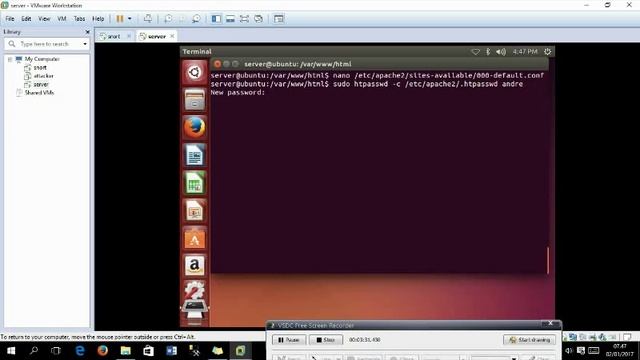The height and width of the screenshot is (360, 640).
Task: Open Task View on the taskbar
Action: coord(56,351)
